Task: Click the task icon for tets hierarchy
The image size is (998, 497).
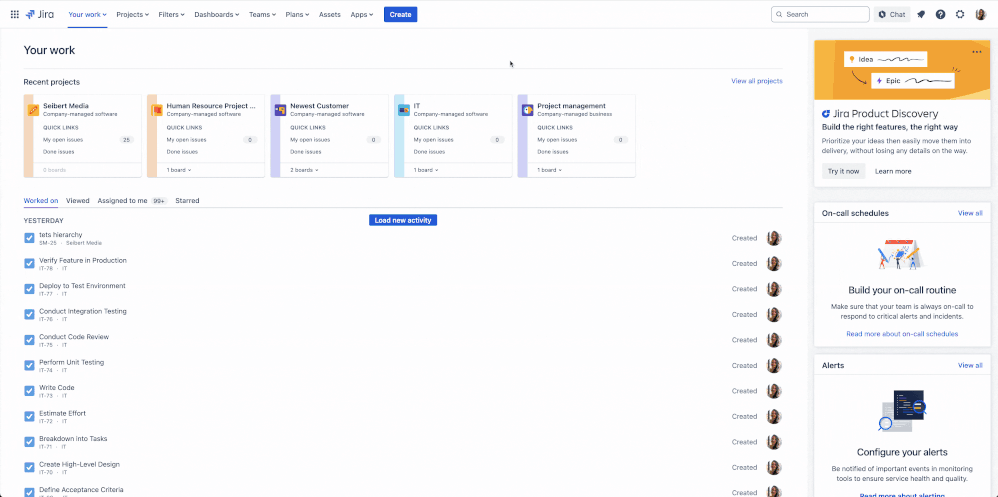Action: [29, 238]
